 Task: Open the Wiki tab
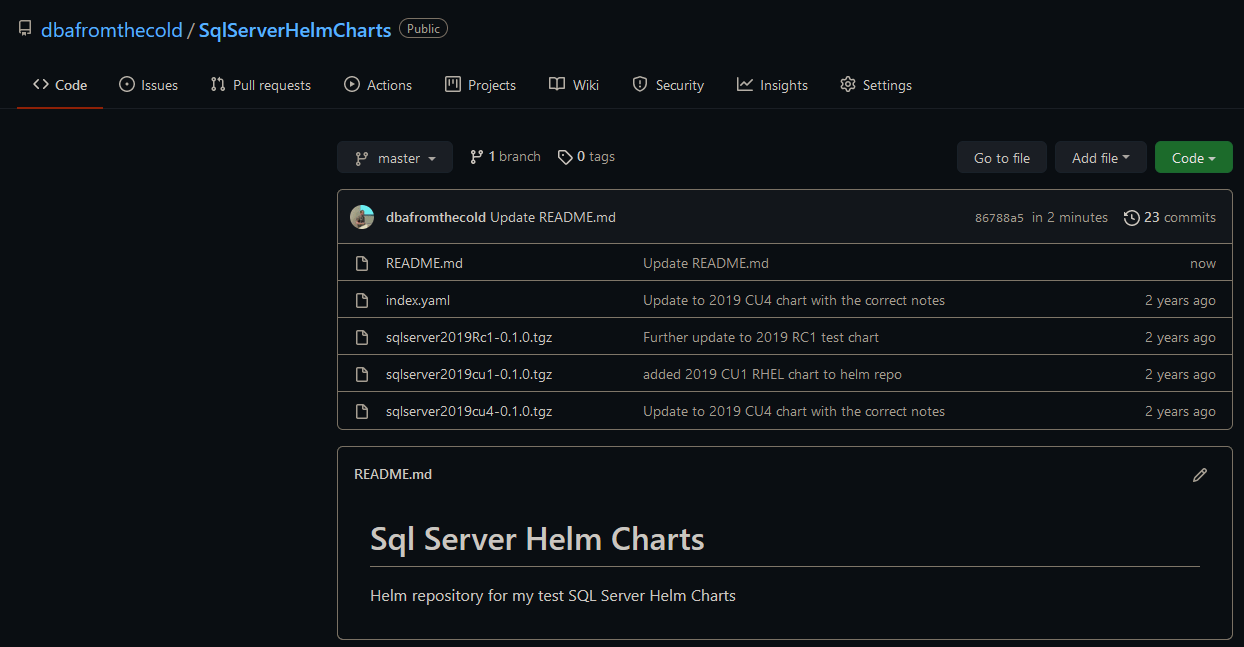coord(573,85)
